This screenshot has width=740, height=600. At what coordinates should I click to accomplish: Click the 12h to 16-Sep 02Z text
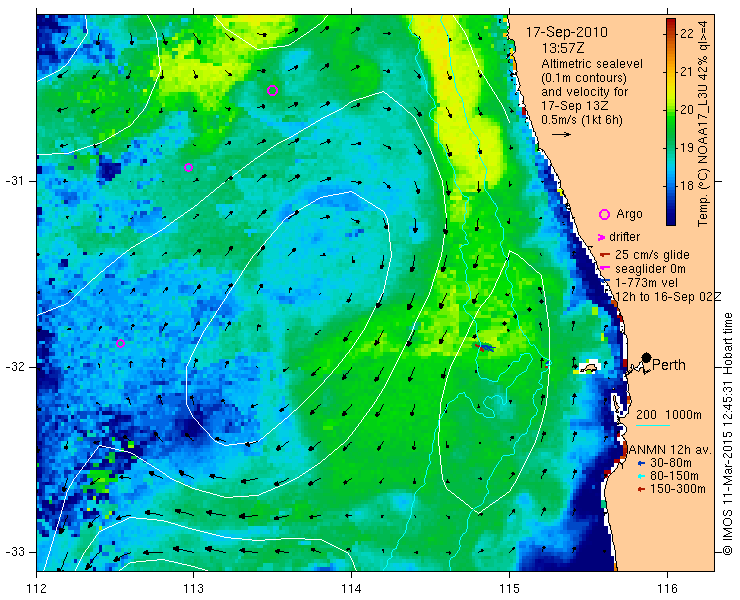[668, 296]
